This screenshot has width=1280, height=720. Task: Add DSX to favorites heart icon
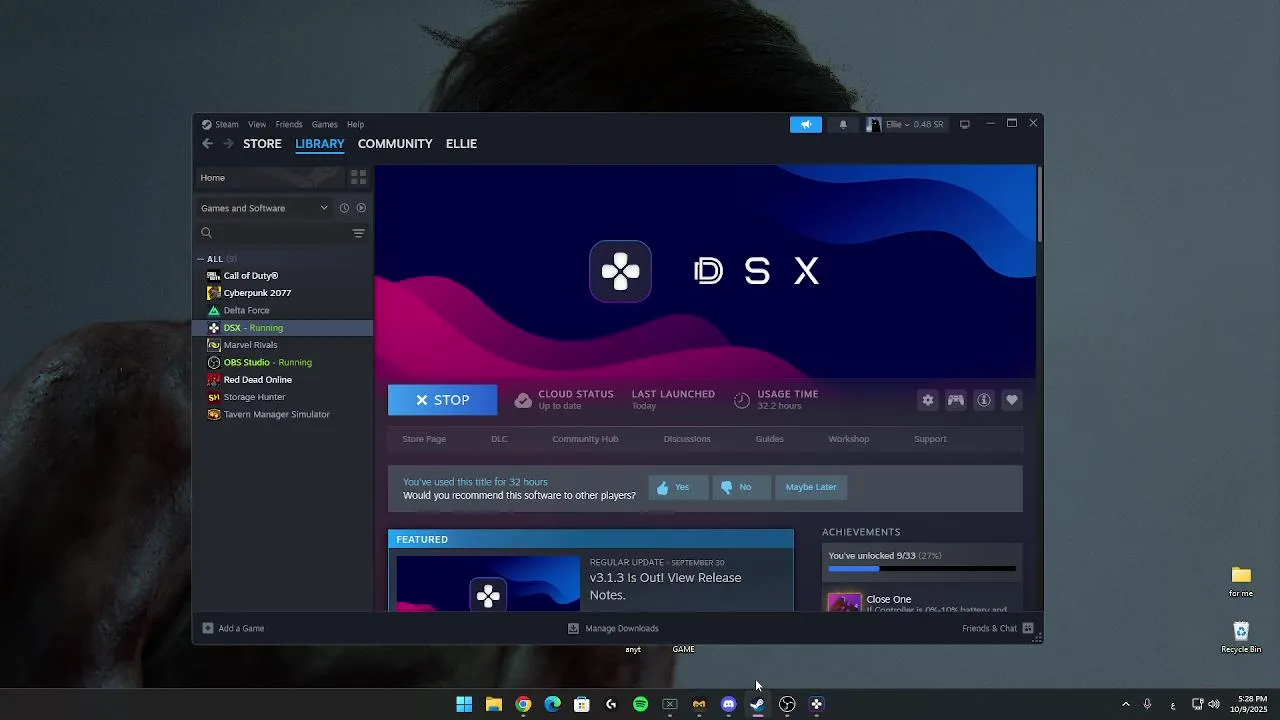coord(1012,400)
